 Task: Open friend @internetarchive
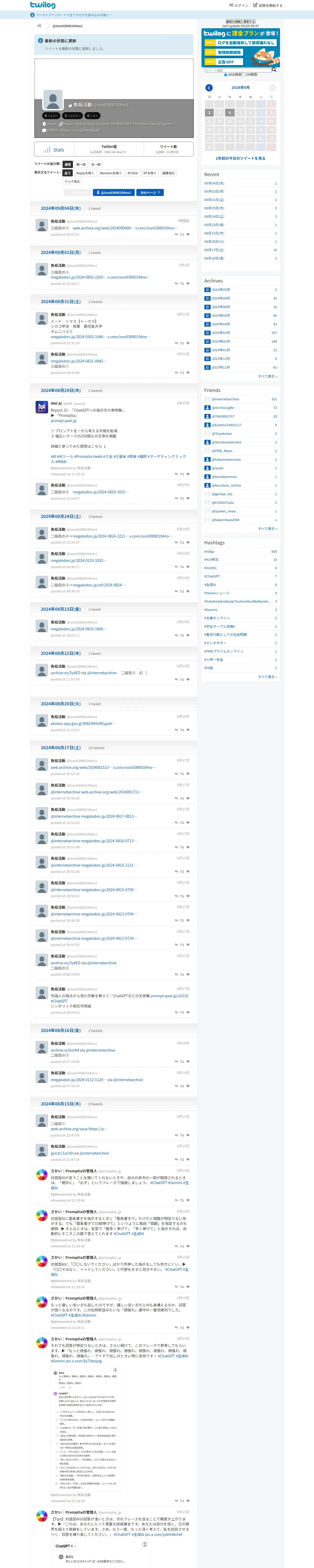[225, 399]
